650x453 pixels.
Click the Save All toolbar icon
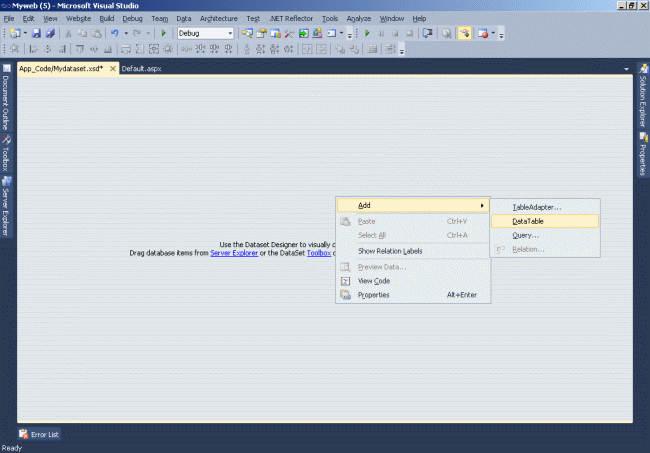[x=49, y=33]
